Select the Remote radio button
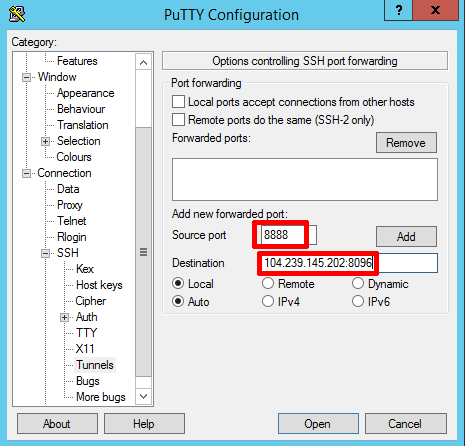The width and height of the screenshot is (465, 446). tap(268, 284)
